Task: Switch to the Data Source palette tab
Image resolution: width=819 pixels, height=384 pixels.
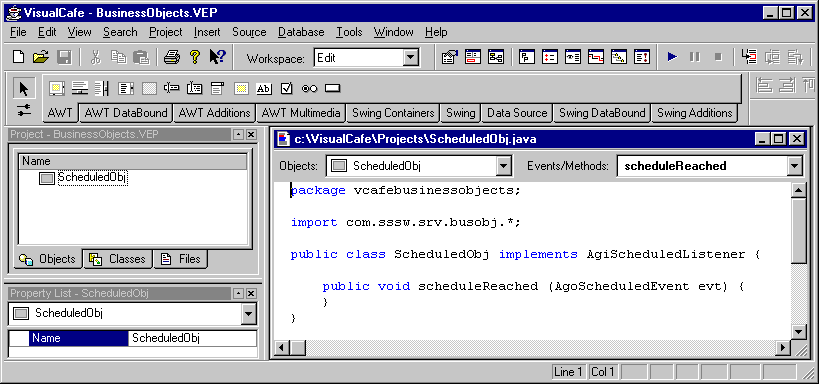Action: 517,113
